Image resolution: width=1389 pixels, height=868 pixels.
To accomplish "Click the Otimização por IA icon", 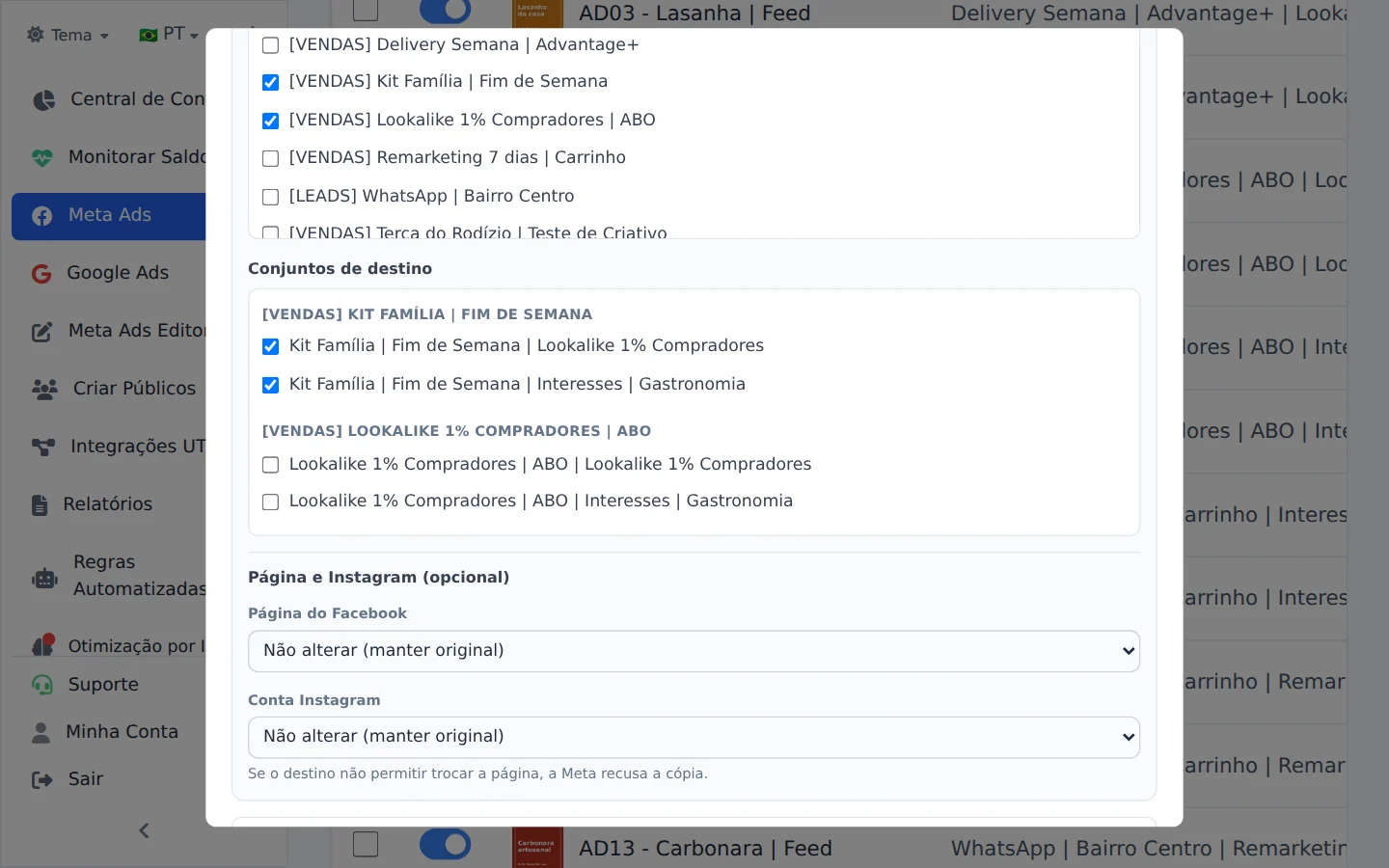I will point(42,644).
